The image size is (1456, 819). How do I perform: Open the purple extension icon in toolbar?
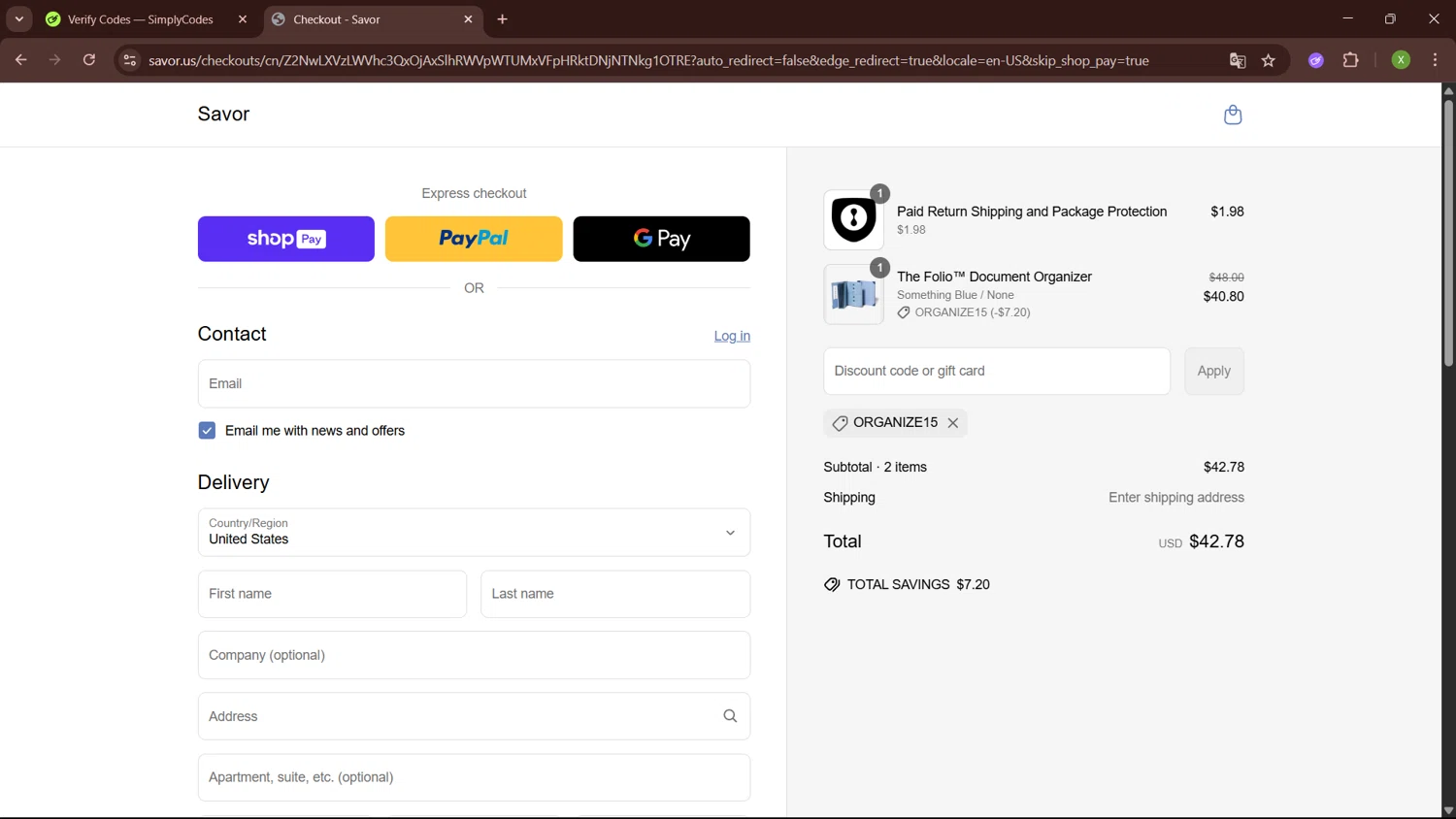tap(1316, 60)
